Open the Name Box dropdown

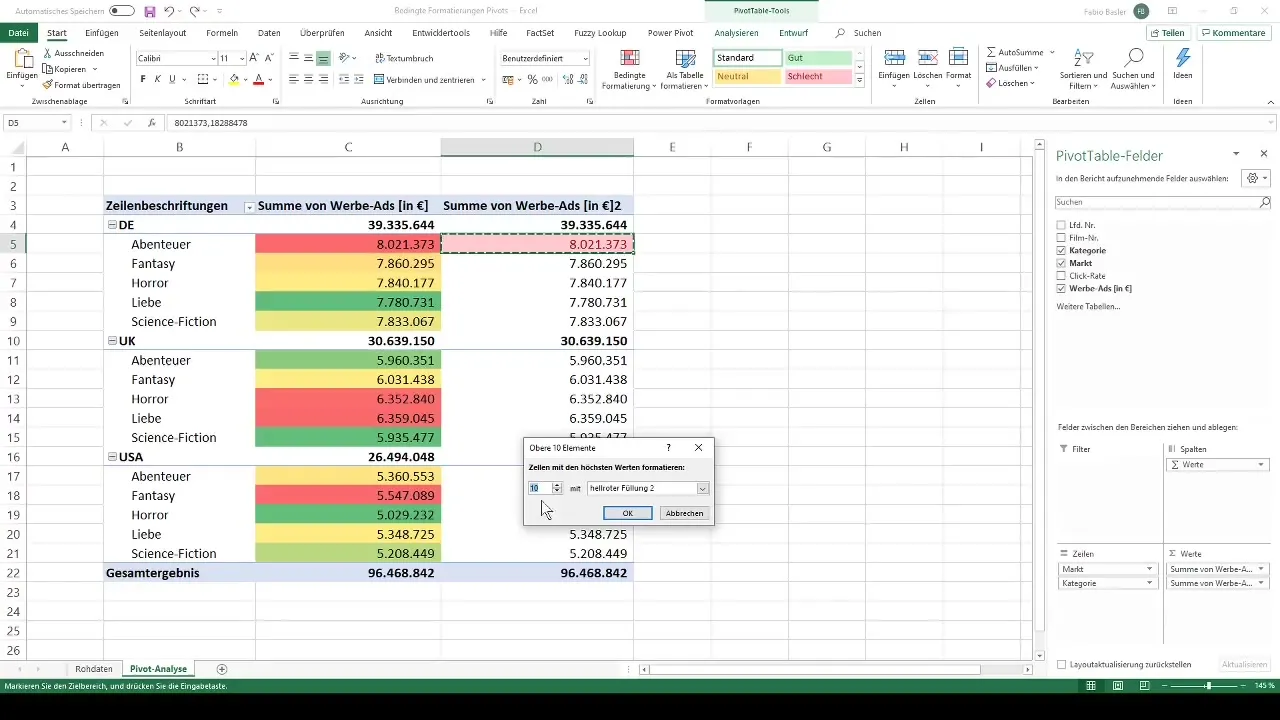(64, 123)
